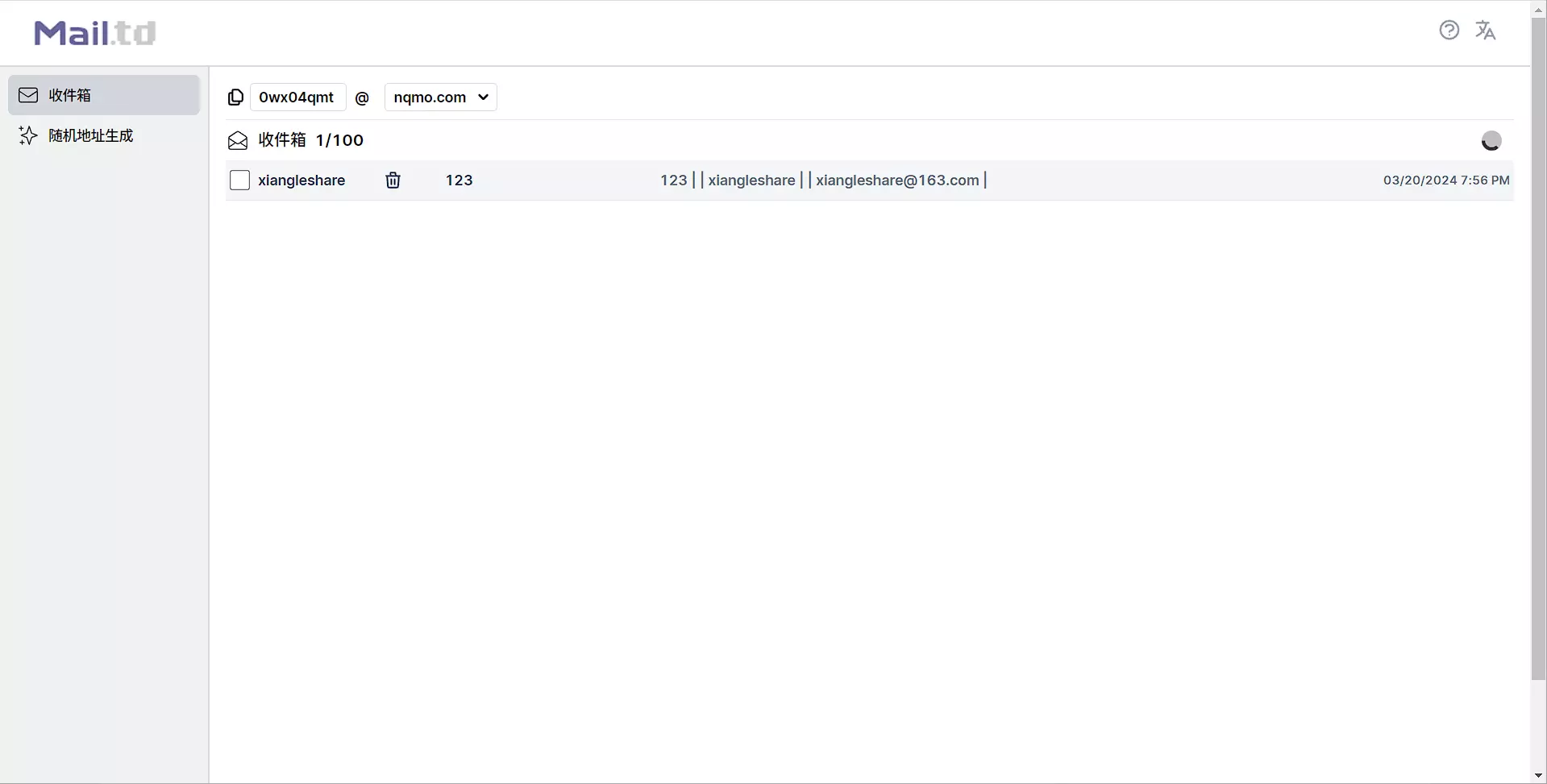Click the open envelope icon beside 收件箱 1/100
The width and height of the screenshot is (1547, 784).
(x=238, y=141)
